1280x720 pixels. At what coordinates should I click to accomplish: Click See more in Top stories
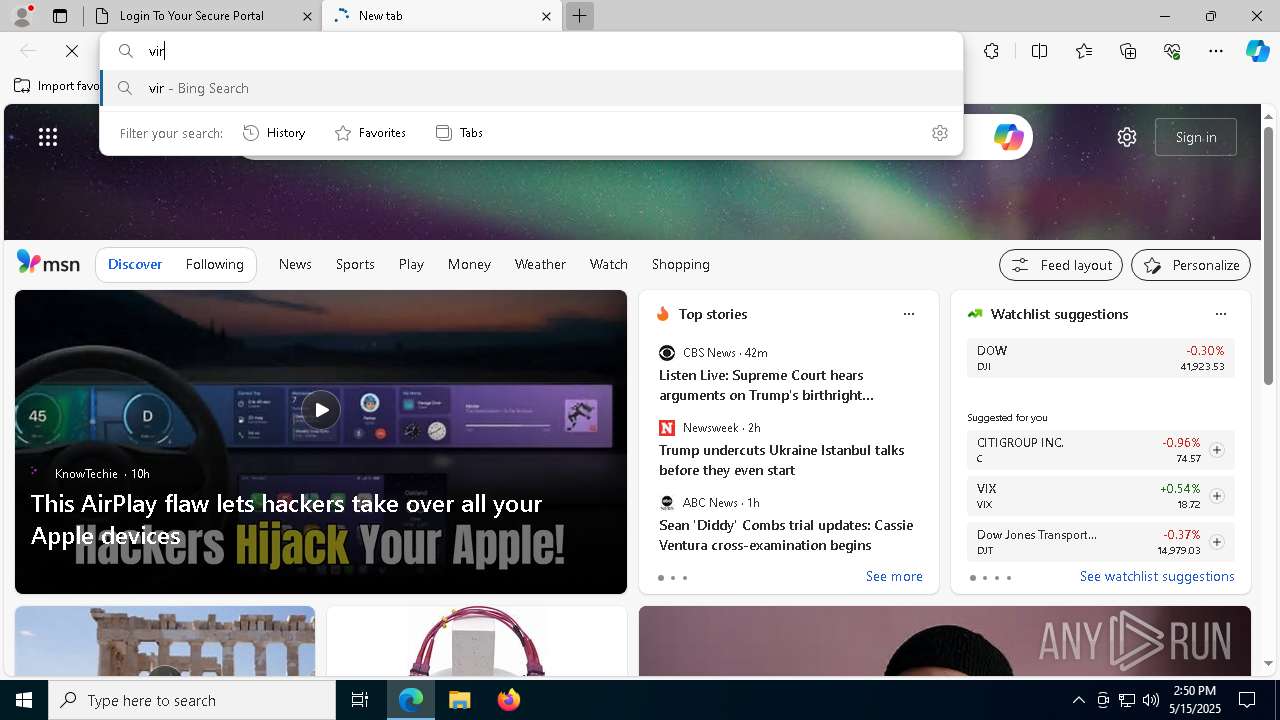894,576
